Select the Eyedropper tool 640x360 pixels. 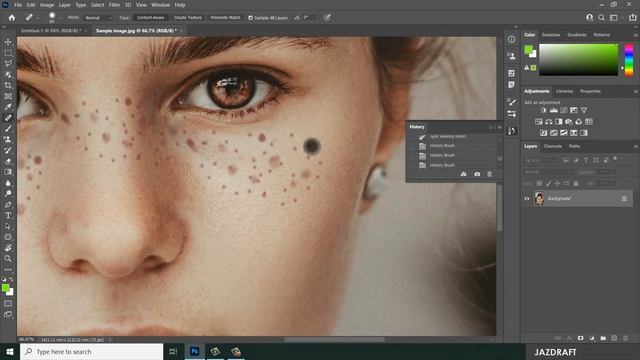point(8,107)
